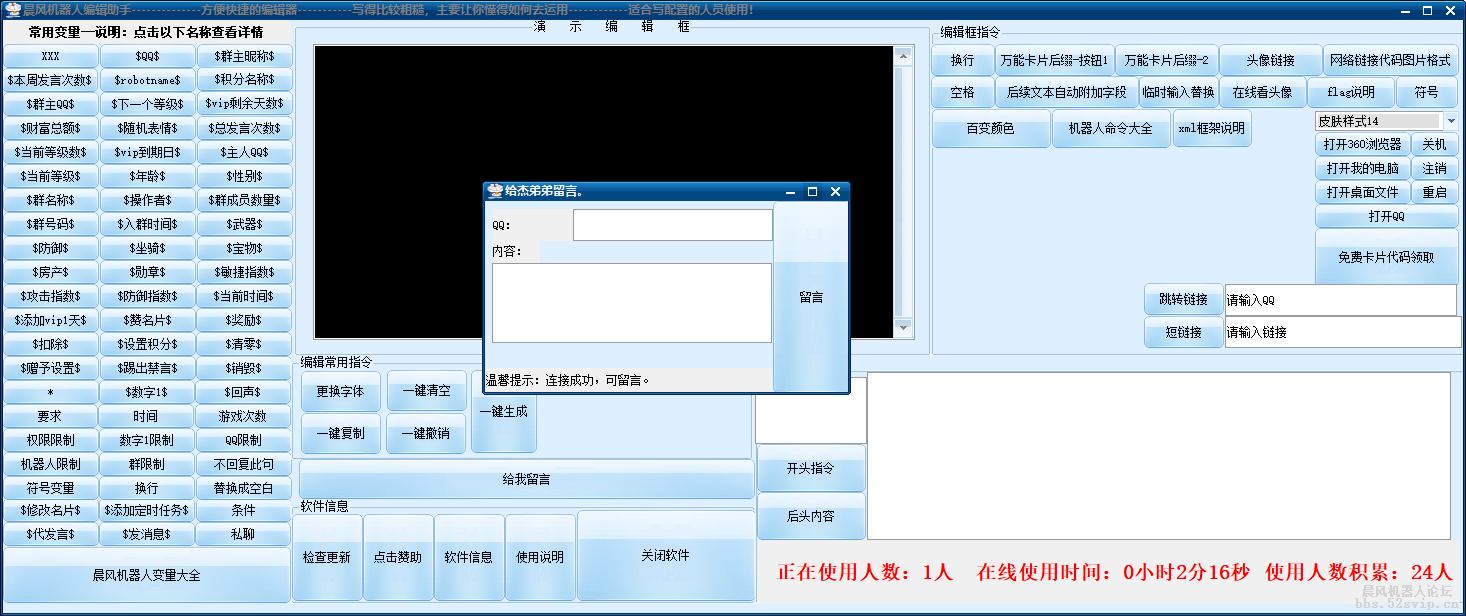Open the 符号 symbol tool
The height and width of the screenshot is (616, 1466).
tap(1427, 92)
